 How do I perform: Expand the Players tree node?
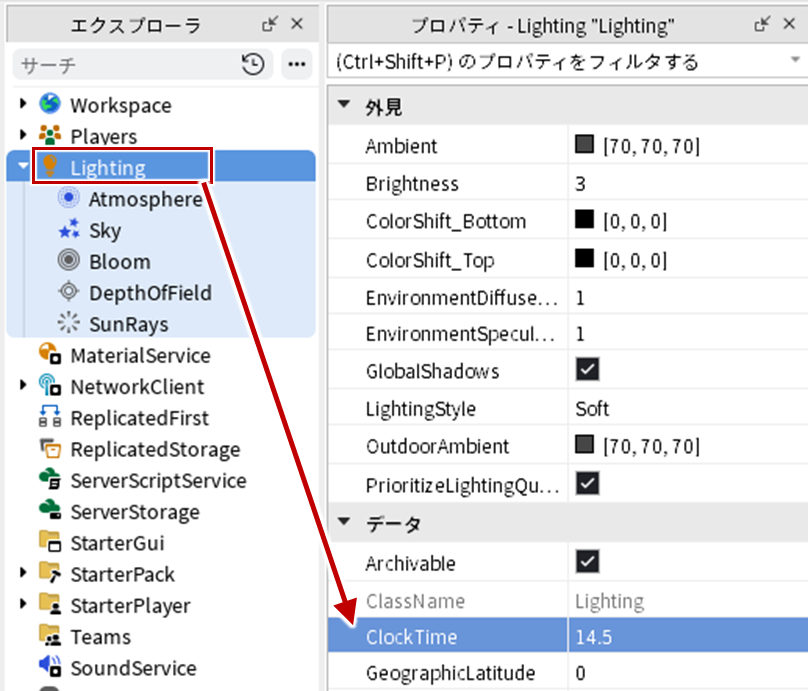point(23,135)
